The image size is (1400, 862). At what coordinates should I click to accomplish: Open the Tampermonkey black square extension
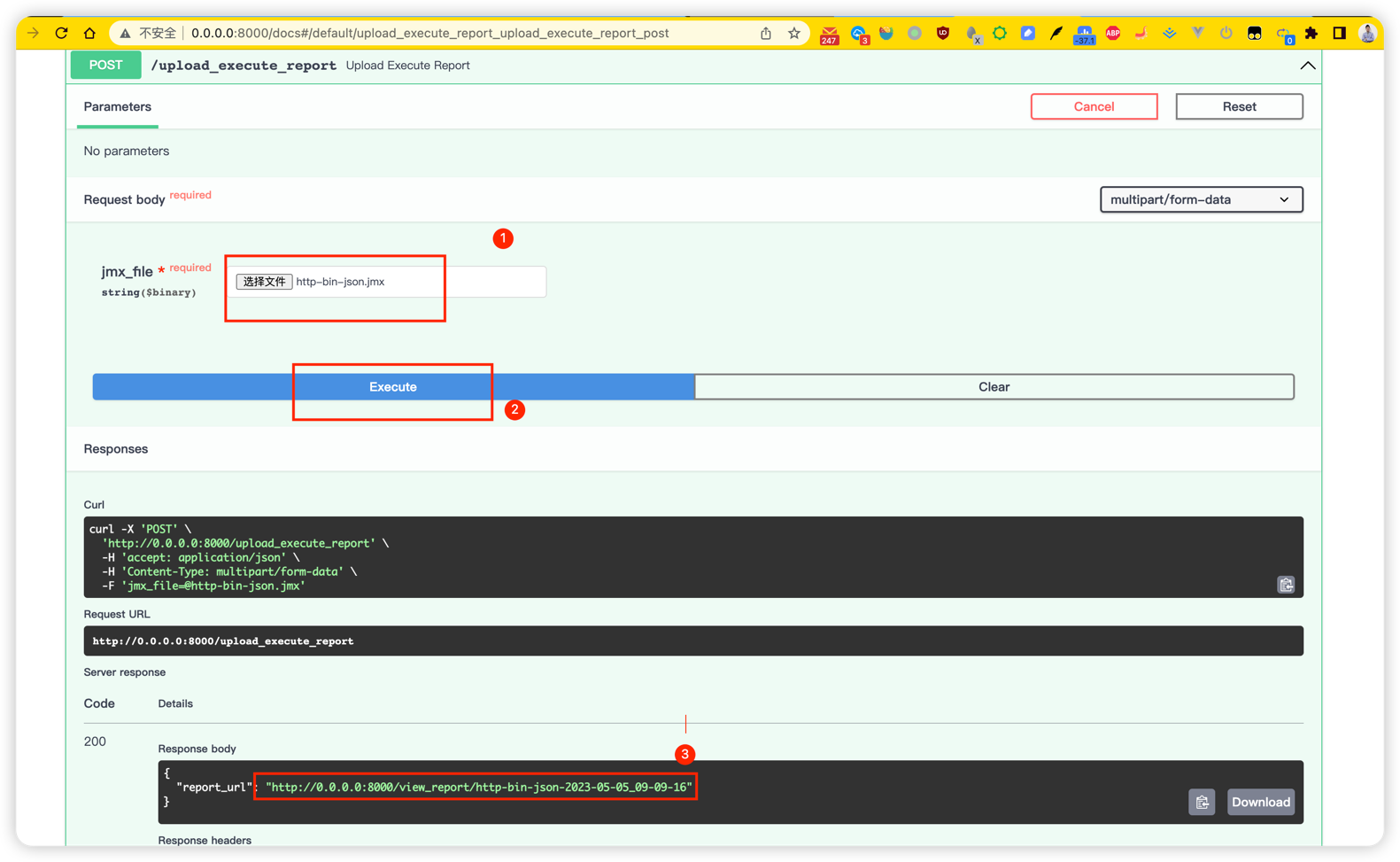click(1255, 33)
